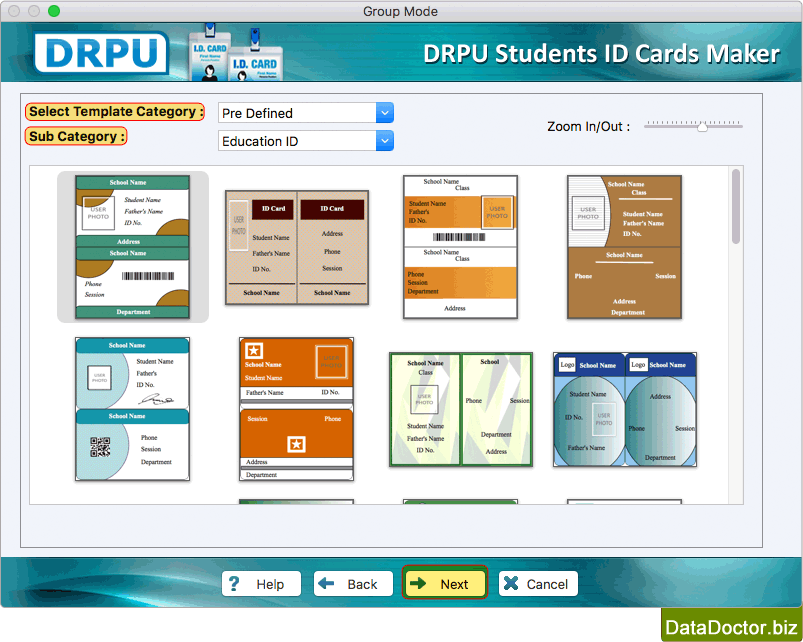Choose the orange striped barcode template
The height and width of the screenshot is (642, 803).
click(x=460, y=247)
